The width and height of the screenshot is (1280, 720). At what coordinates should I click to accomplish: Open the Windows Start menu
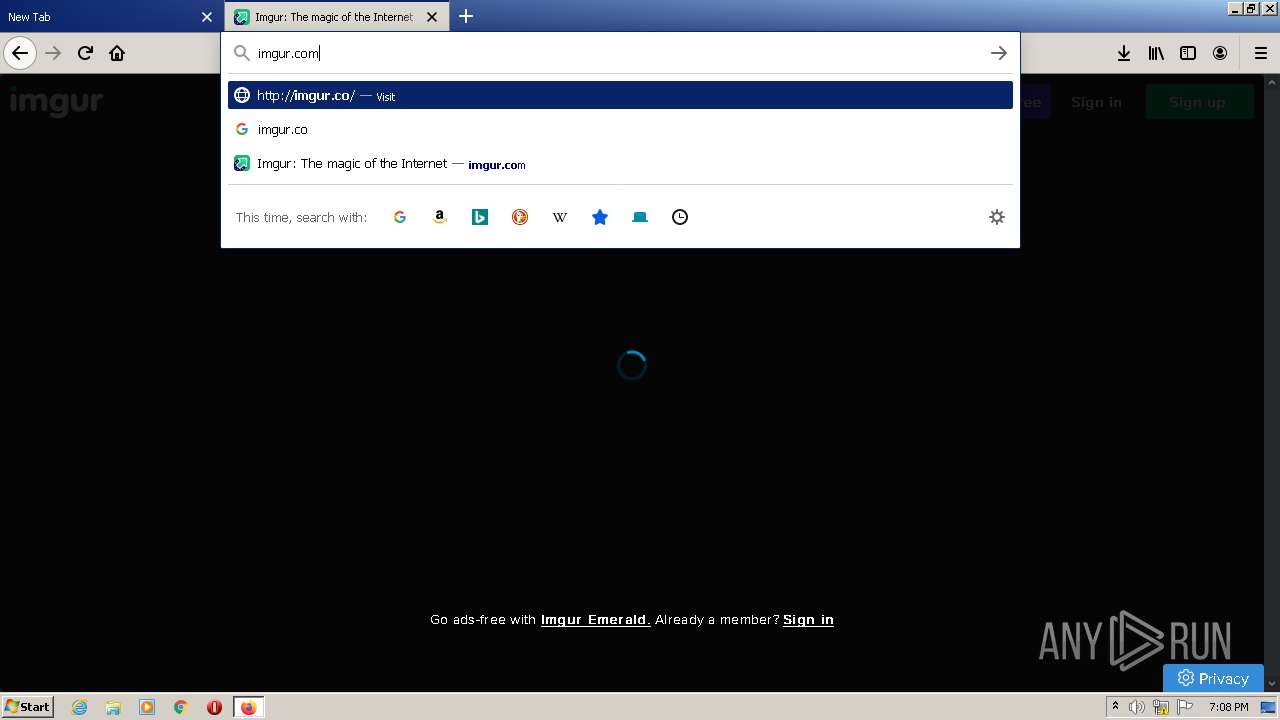tap(28, 706)
